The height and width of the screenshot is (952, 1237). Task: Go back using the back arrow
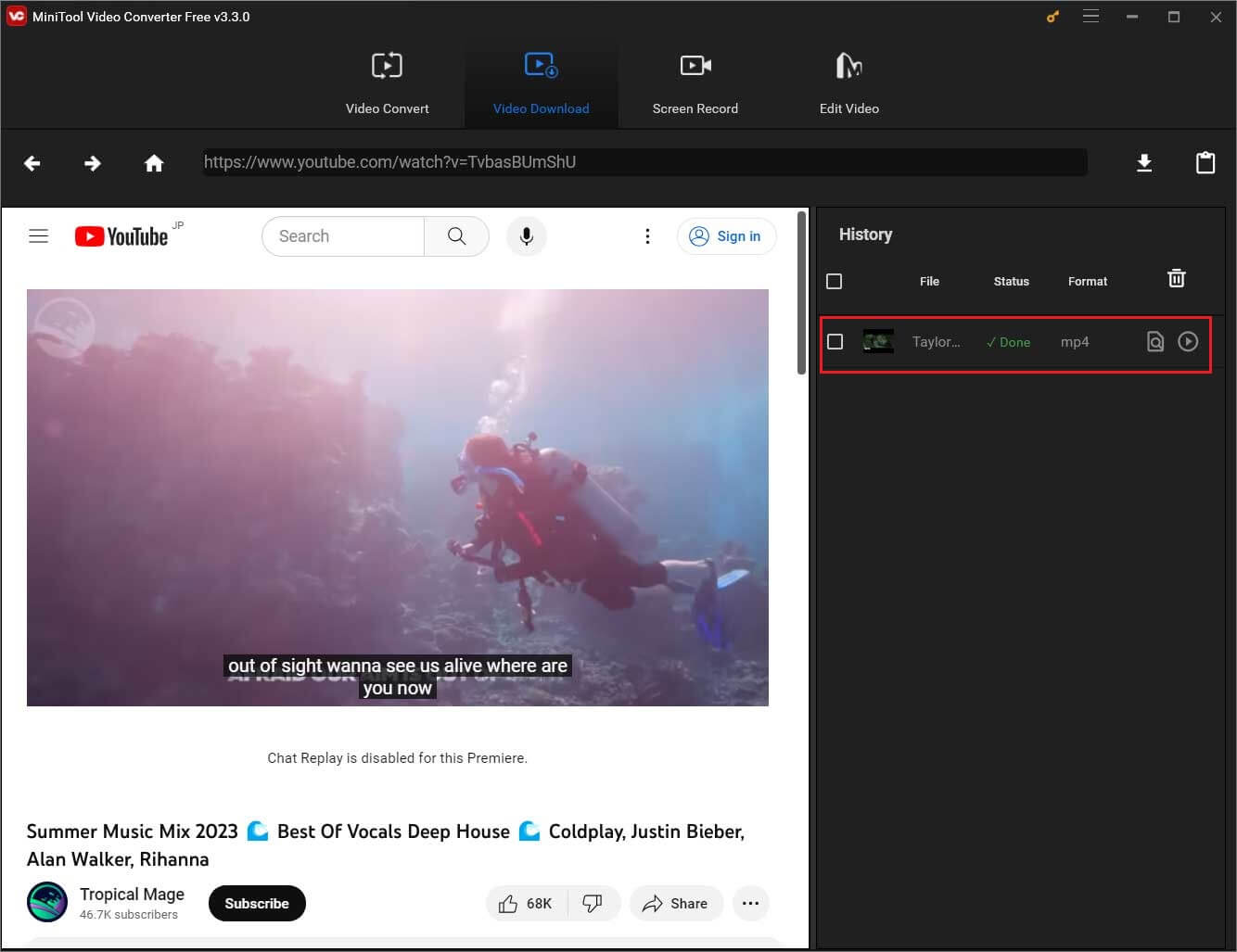click(x=32, y=162)
